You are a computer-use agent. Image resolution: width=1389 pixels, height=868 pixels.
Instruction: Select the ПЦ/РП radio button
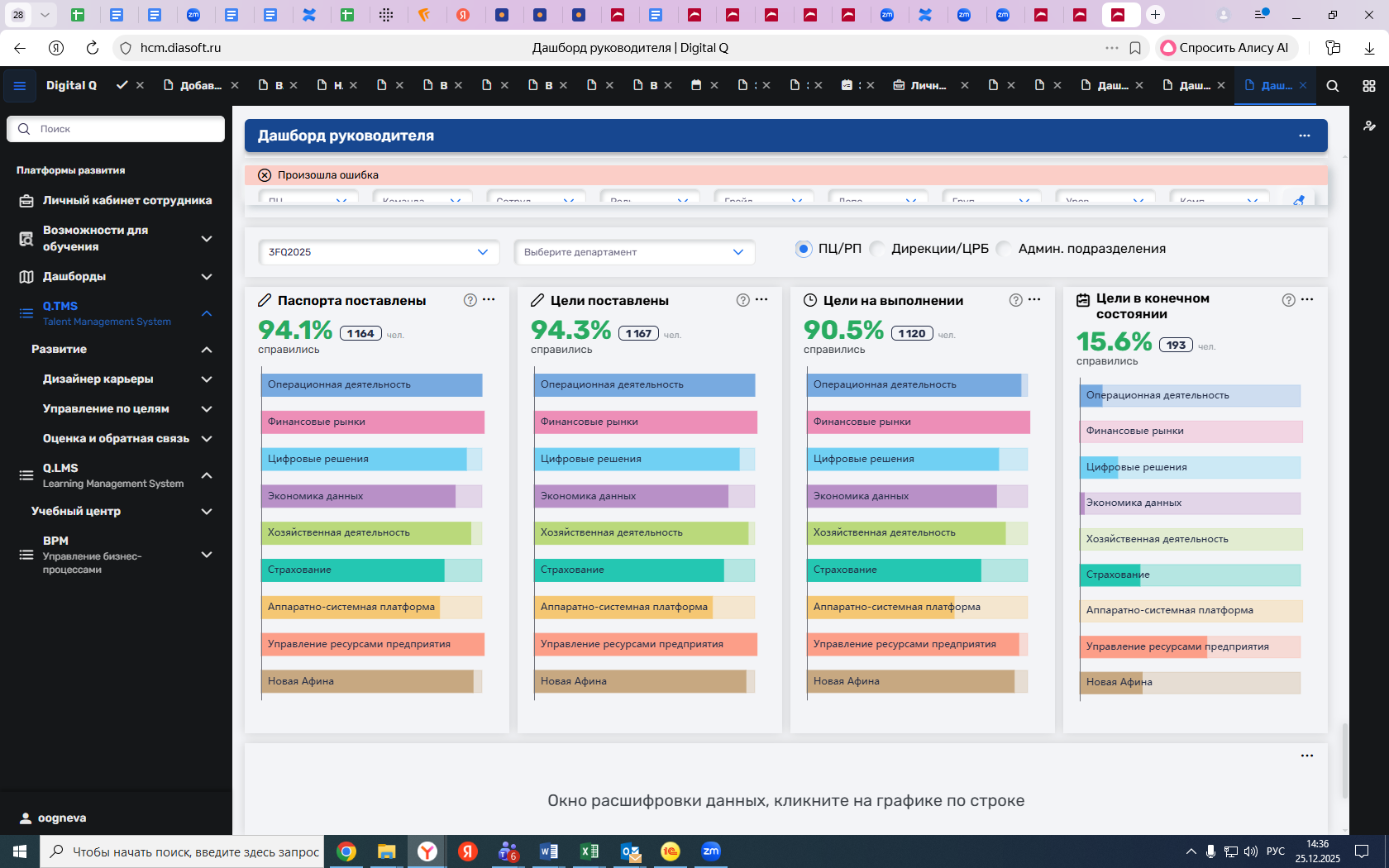click(803, 249)
